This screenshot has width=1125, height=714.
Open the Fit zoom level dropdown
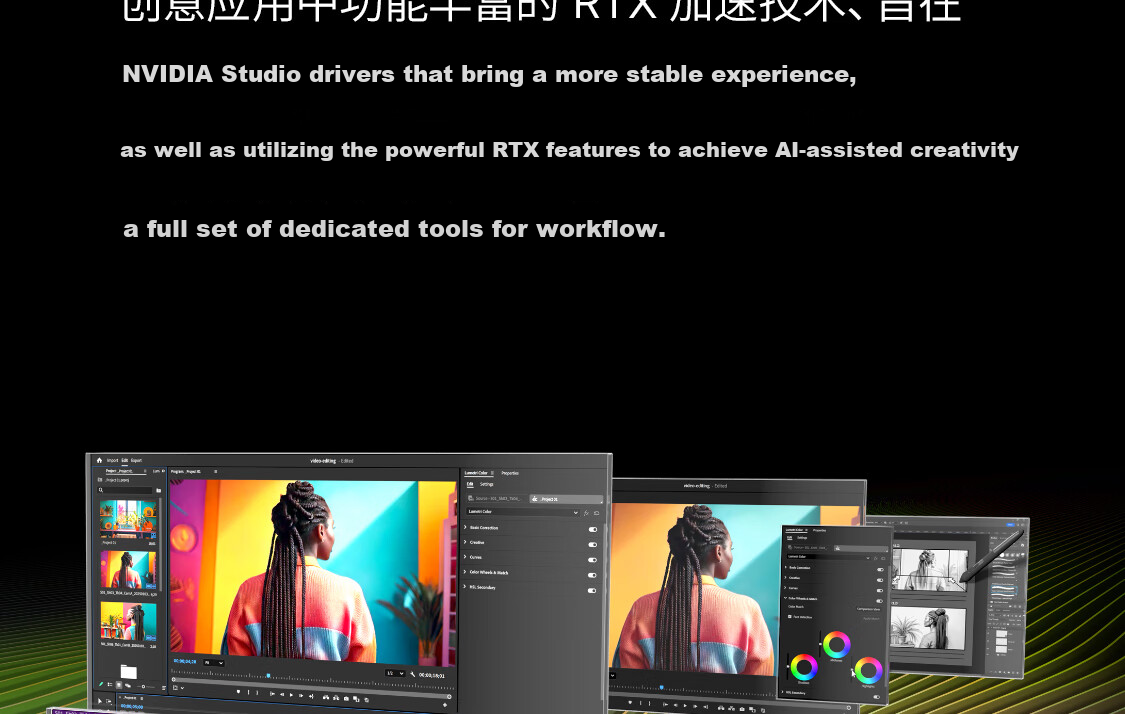[214, 662]
